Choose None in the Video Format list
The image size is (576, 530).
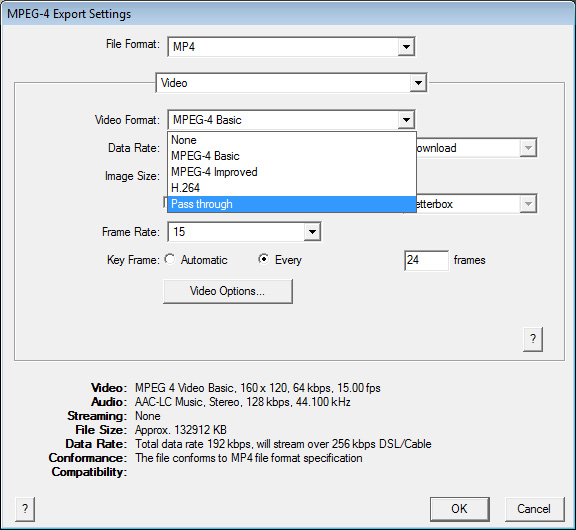click(x=292, y=140)
